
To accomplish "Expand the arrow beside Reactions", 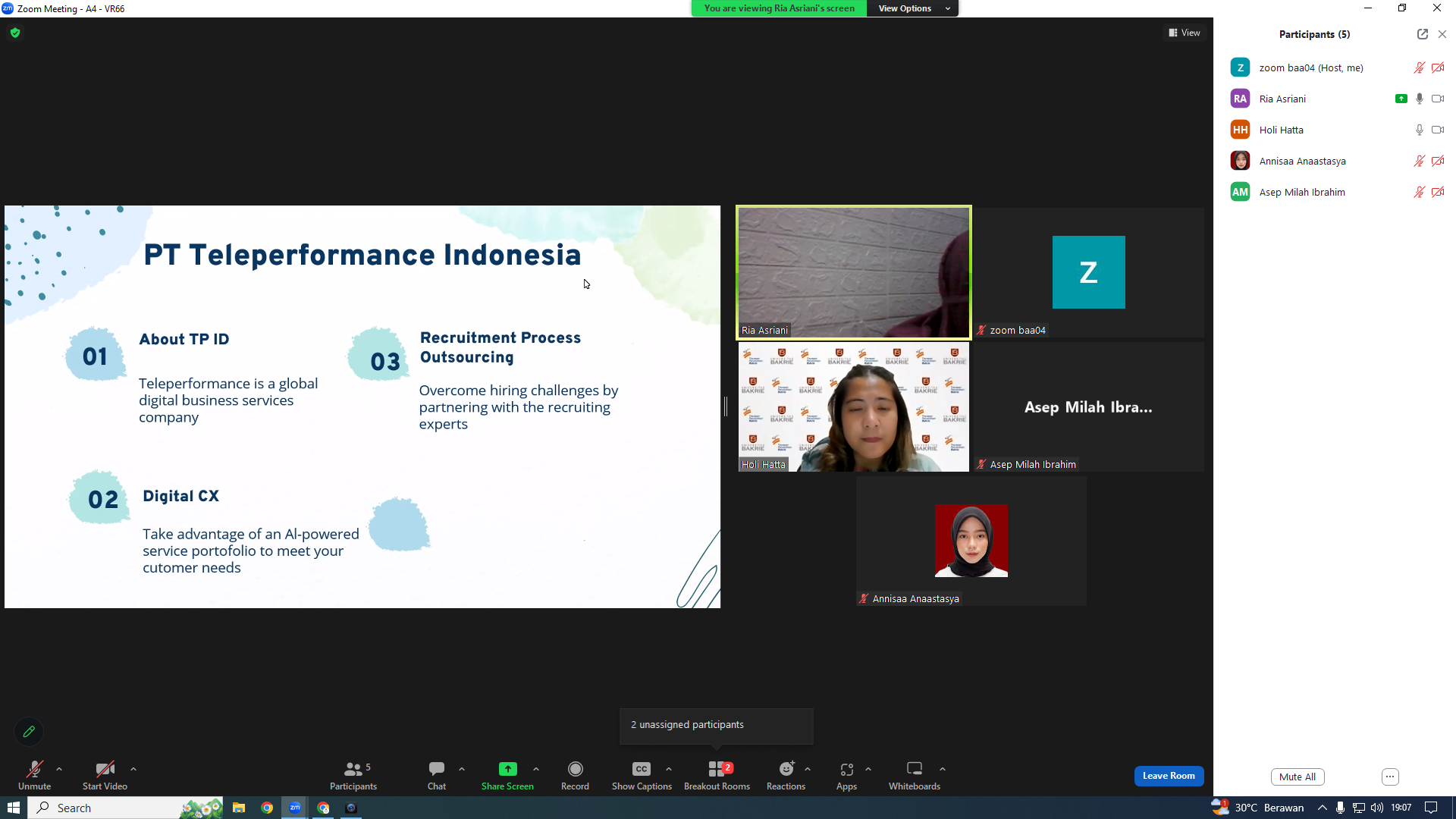I will pyautogui.click(x=808, y=769).
